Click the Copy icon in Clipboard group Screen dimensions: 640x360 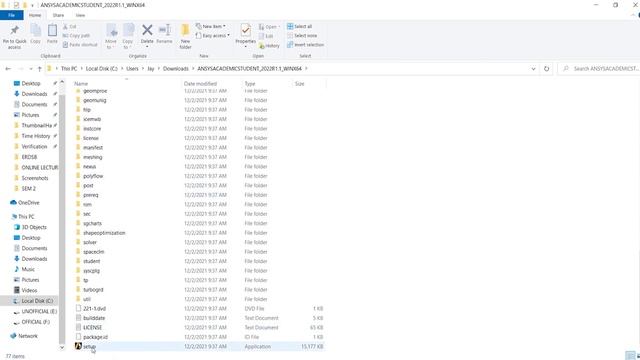[x=36, y=31]
